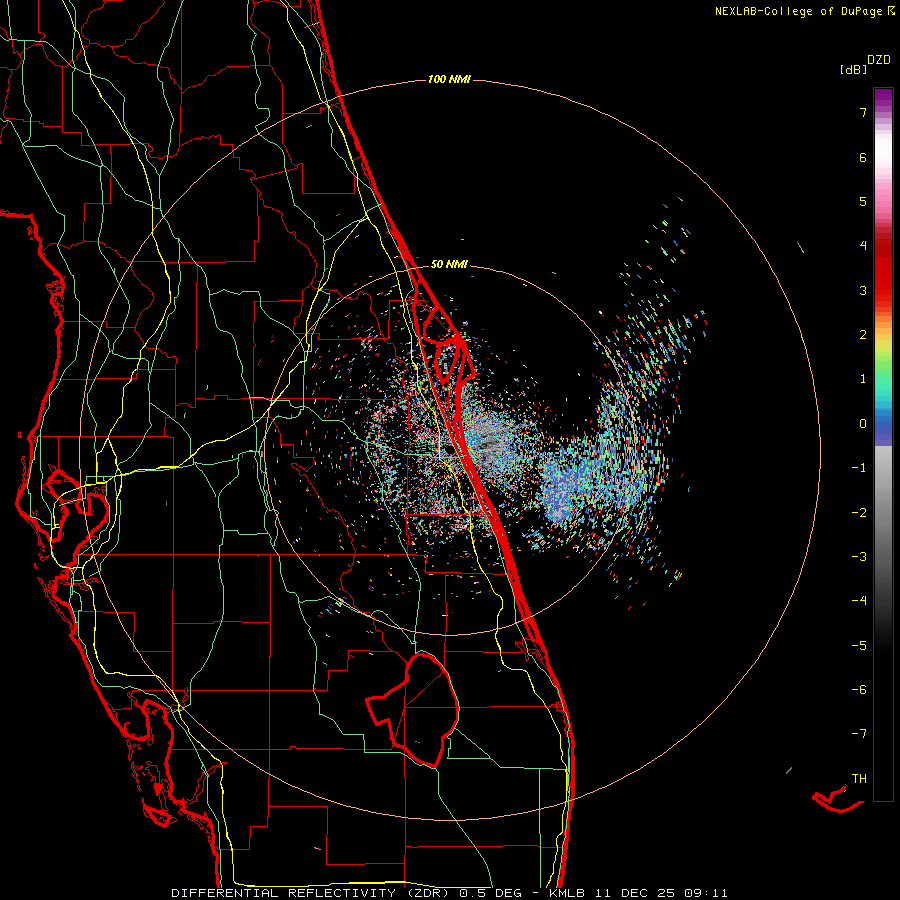The image size is (900, 900).
Task: Click the "09:11" timestamp
Action: coord(705,893)
